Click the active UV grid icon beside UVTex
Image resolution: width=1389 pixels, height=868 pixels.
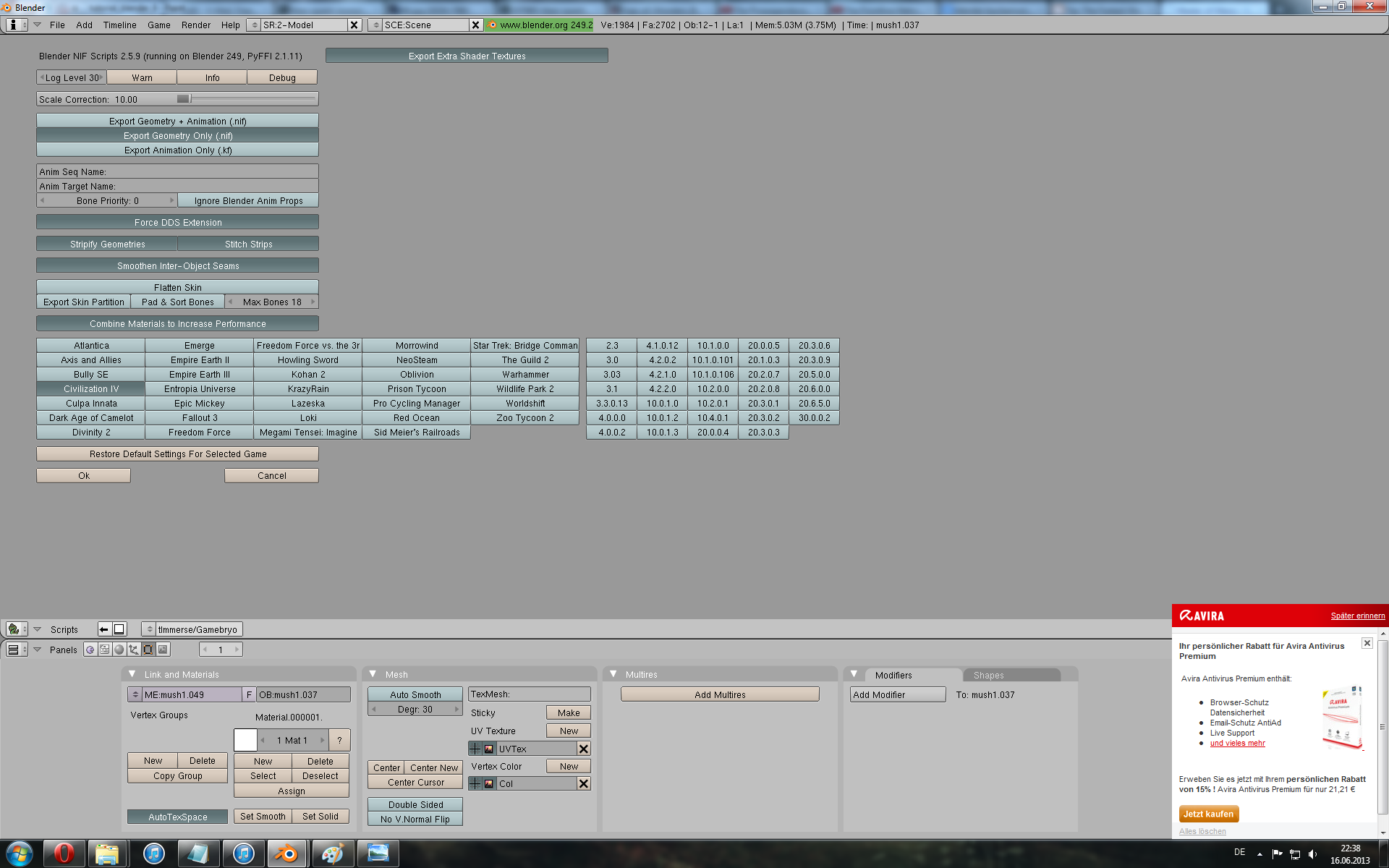(x=475, y=749)
